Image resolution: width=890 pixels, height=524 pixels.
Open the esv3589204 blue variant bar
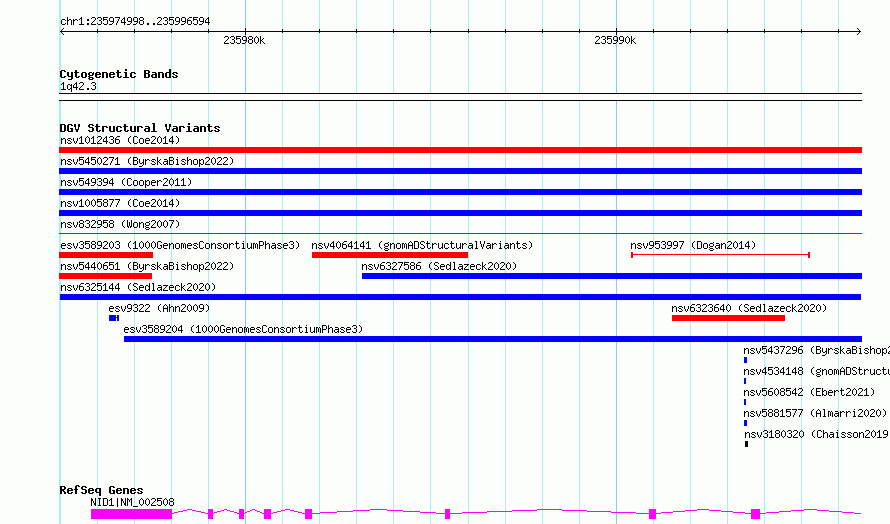493,339
